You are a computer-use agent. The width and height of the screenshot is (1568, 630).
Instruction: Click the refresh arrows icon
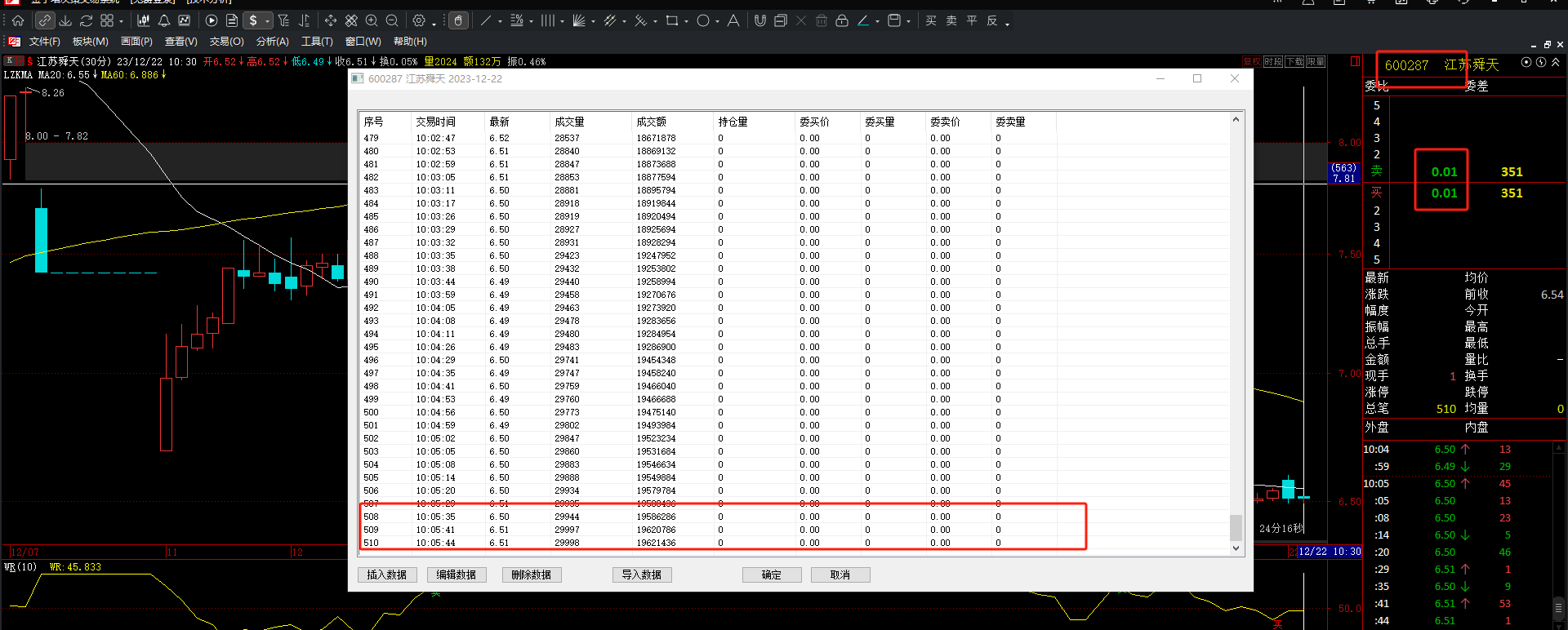tap(87, 20)
